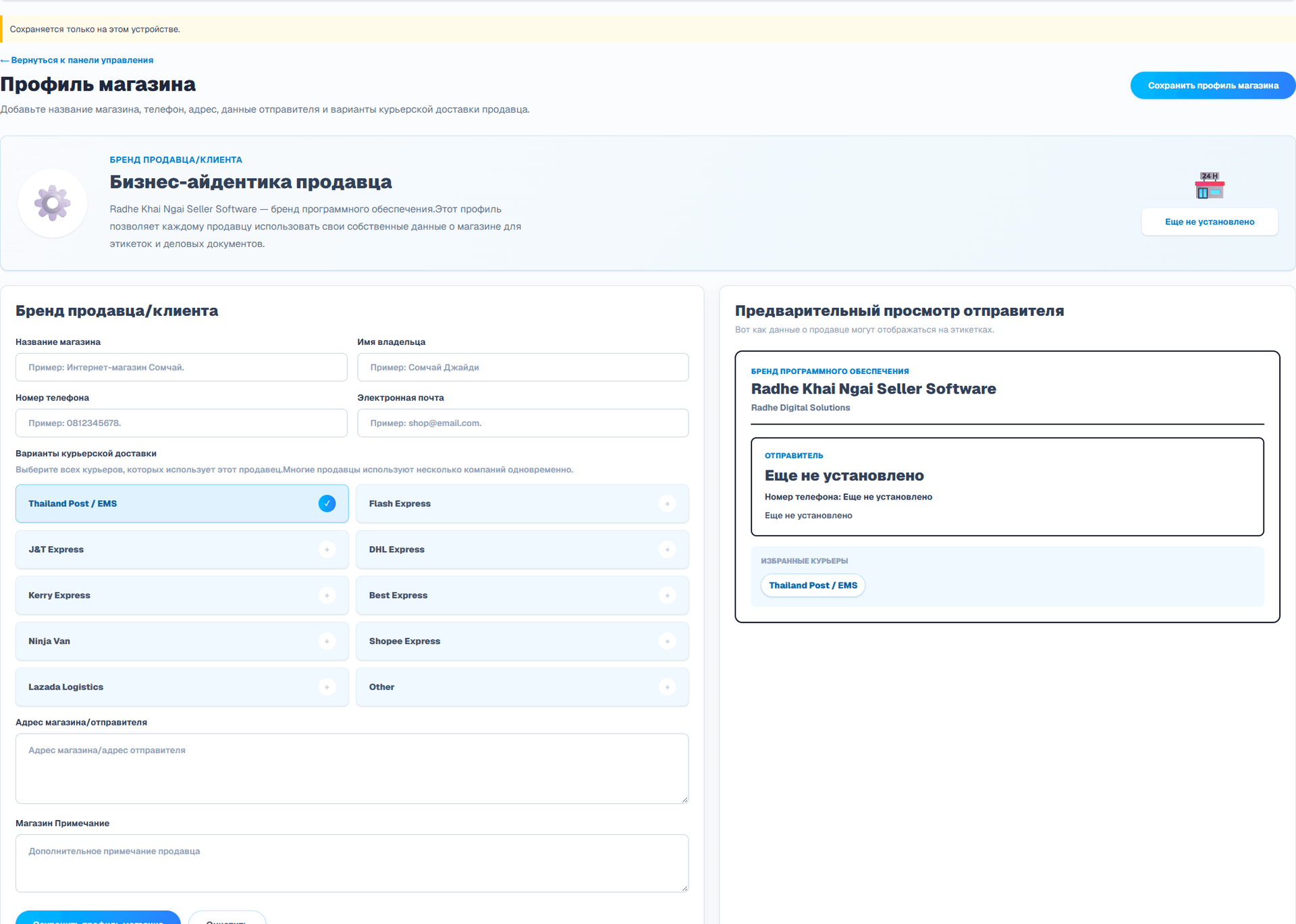Focus the Название магазина input field
The width and height of the screenshot is (1296, 924).
tap(181, 367)
